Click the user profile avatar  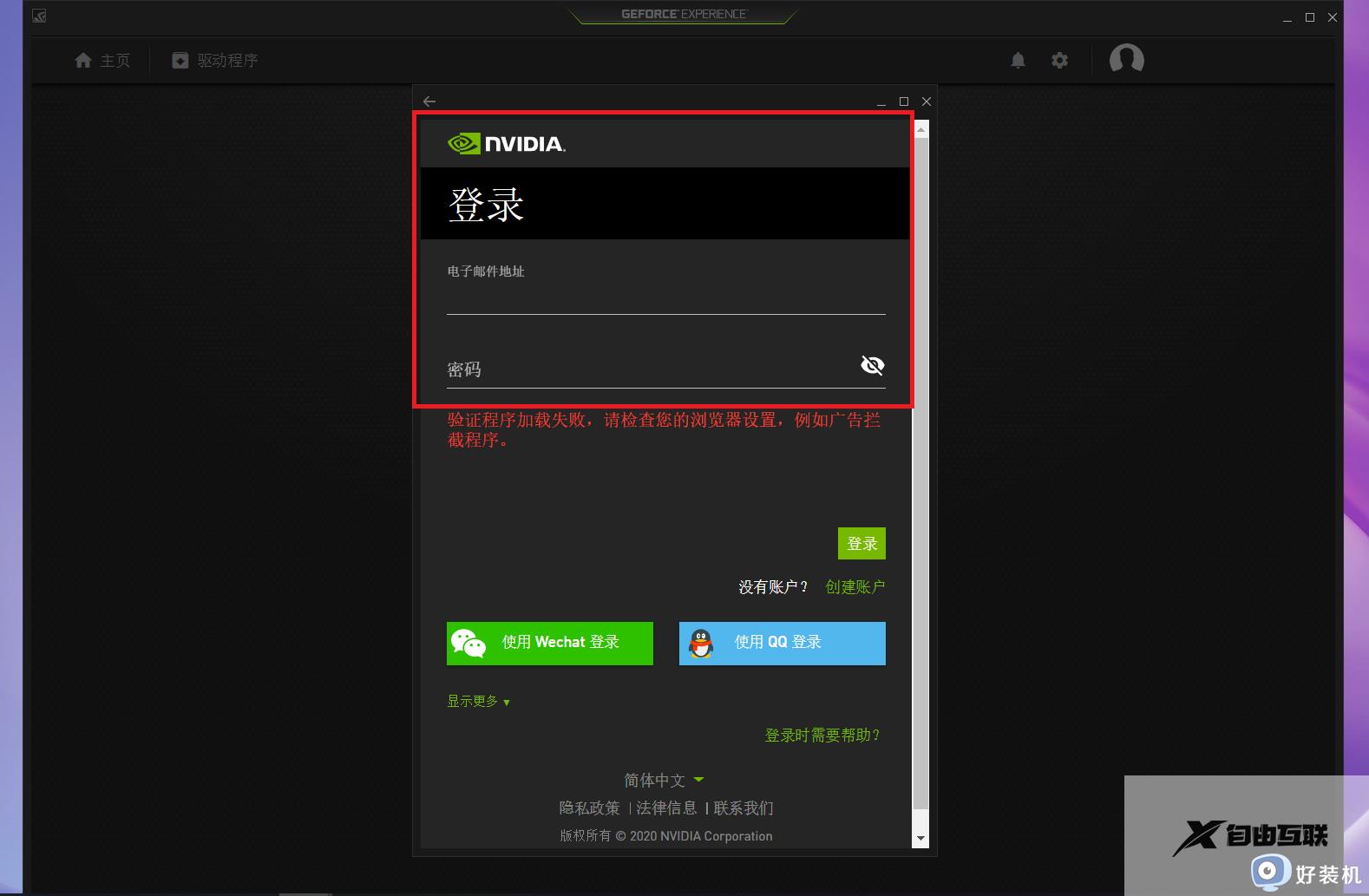[x=1126, y=59]
